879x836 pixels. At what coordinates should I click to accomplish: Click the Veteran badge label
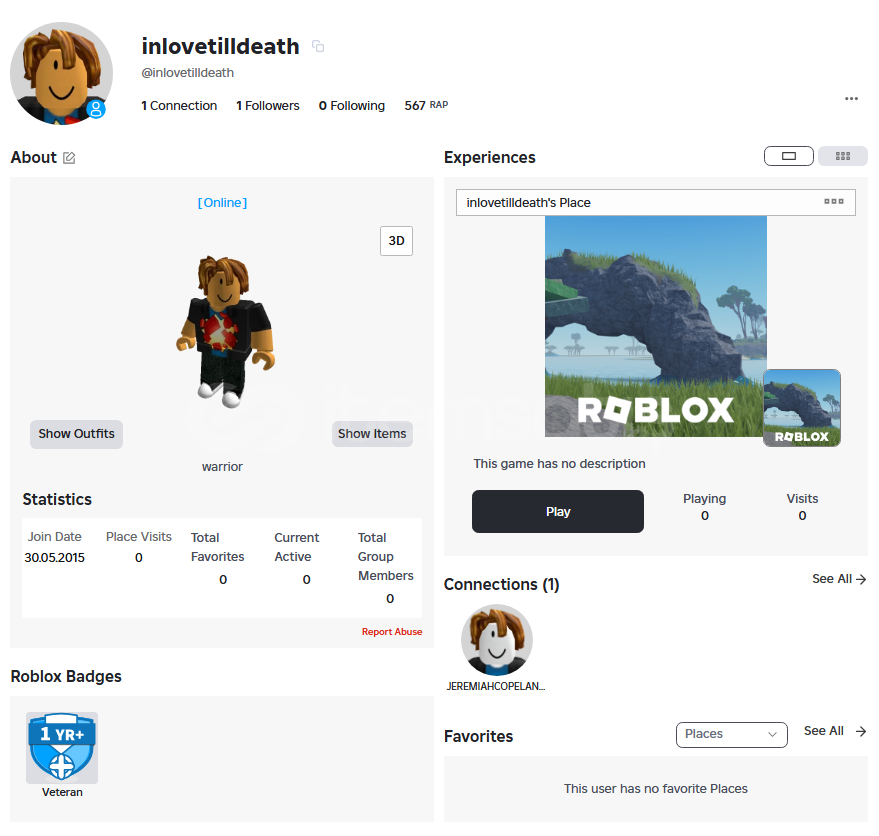(62, 792)
